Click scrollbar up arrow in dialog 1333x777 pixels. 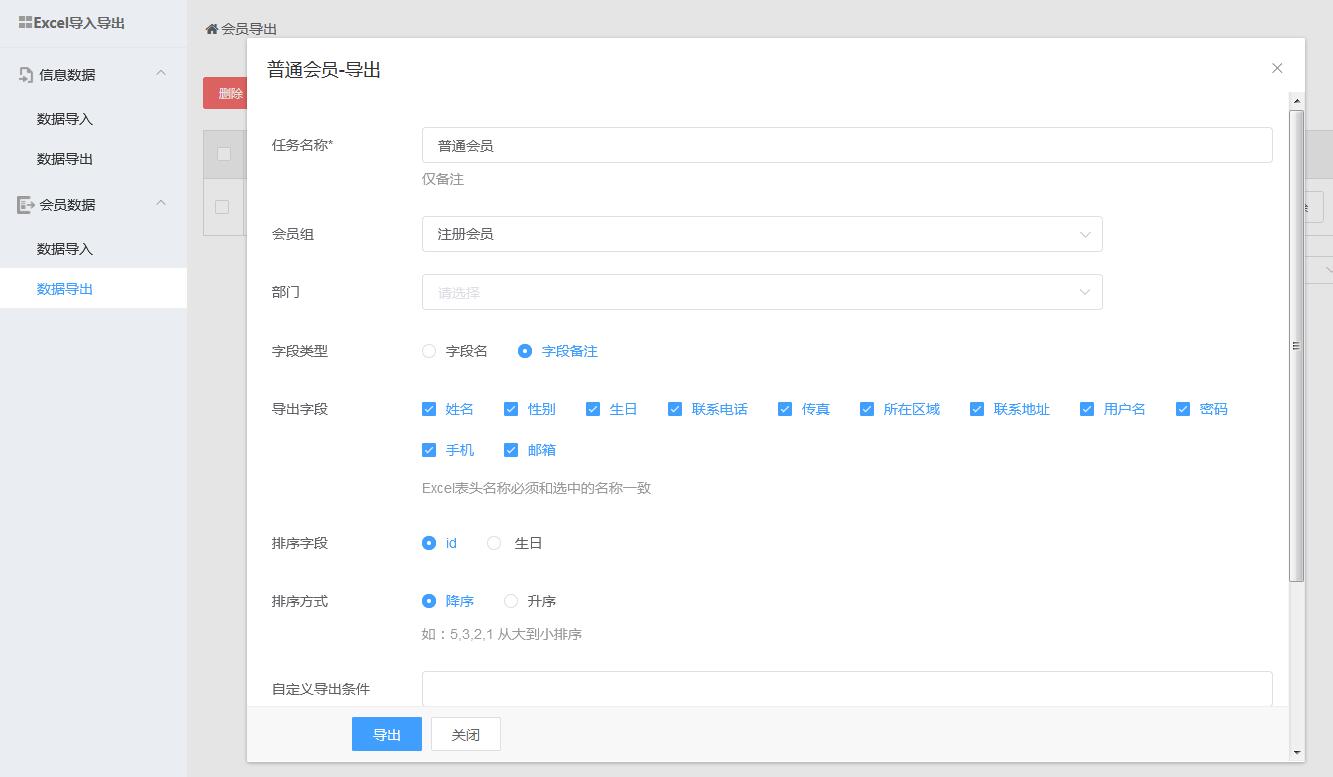[1297, 101]
